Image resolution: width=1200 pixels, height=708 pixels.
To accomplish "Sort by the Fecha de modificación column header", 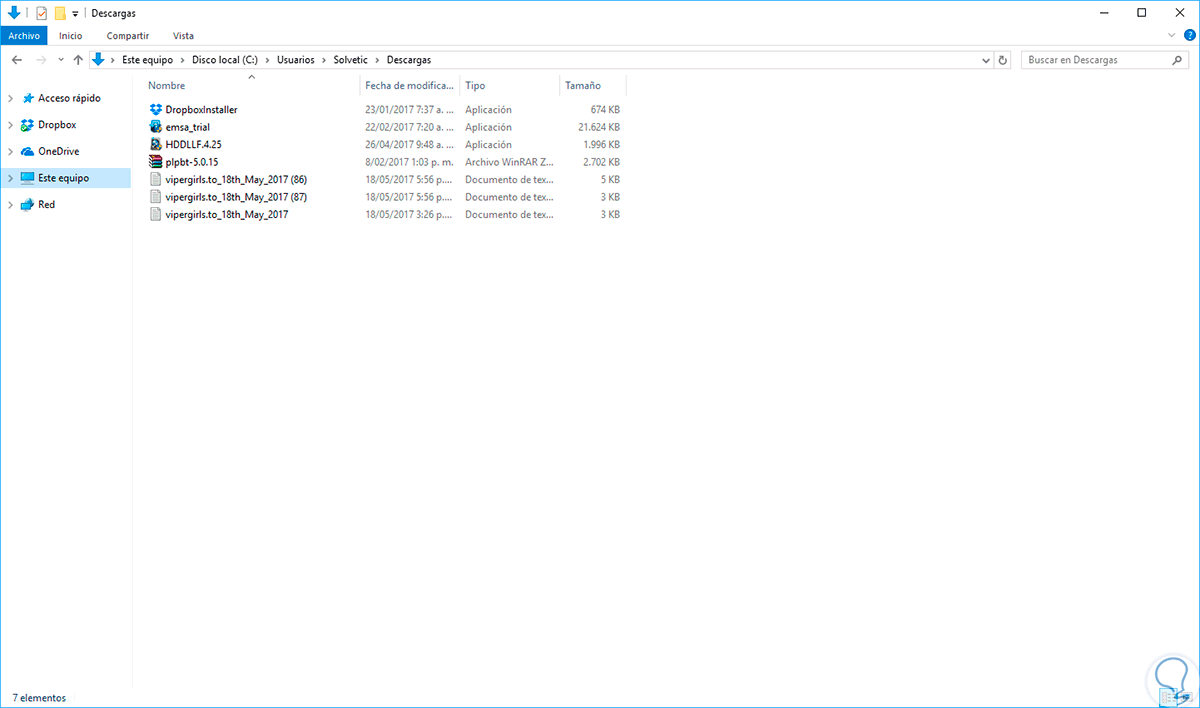I will [x=410, y=86].
